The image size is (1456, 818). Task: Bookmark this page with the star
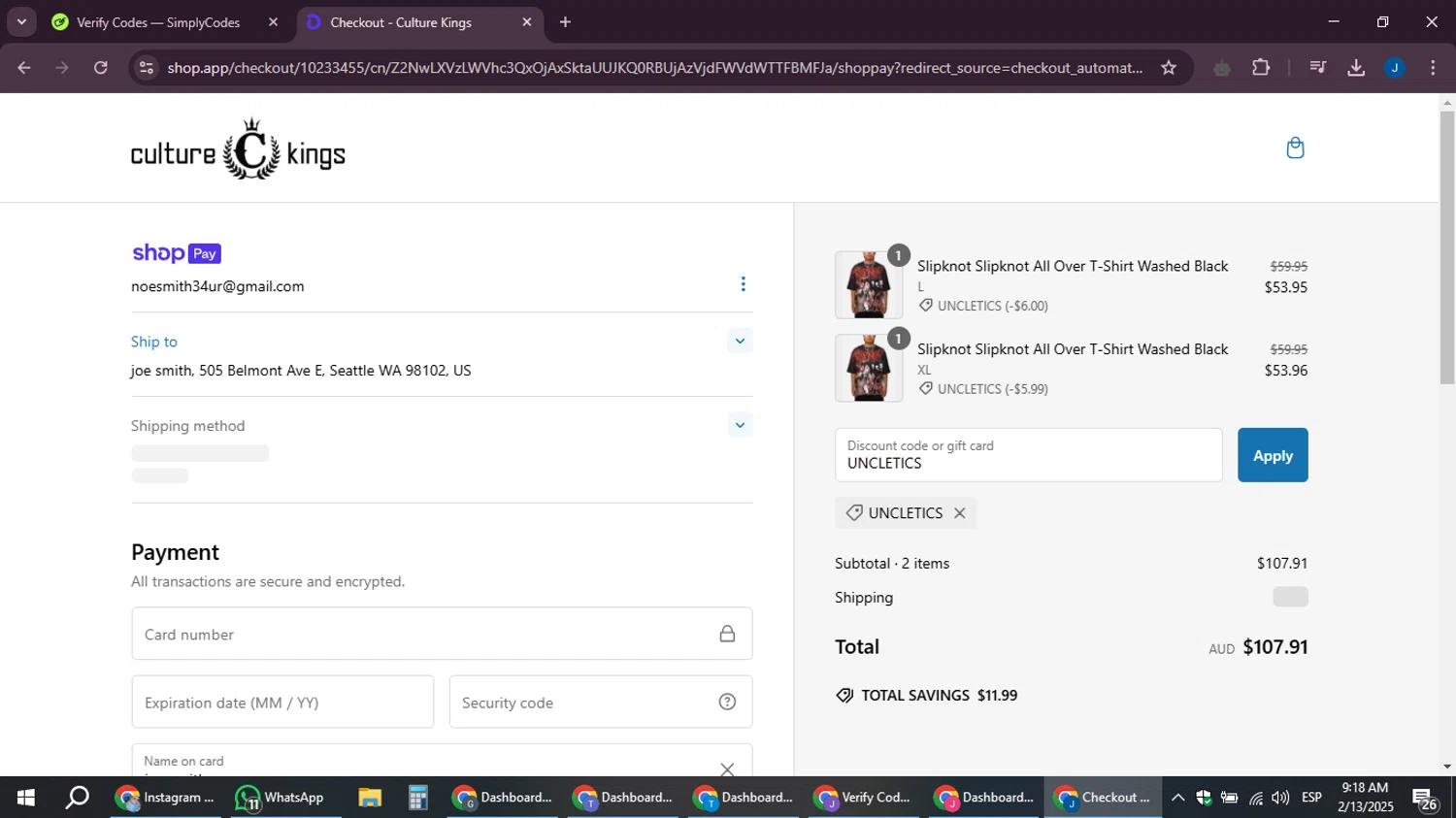(1169, 68)
